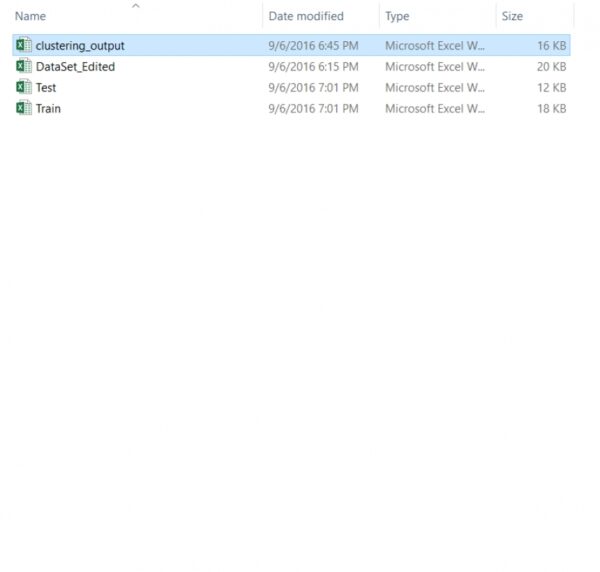Sort by the Date modified column header
The image size is (600, 572).
point(306,16)
